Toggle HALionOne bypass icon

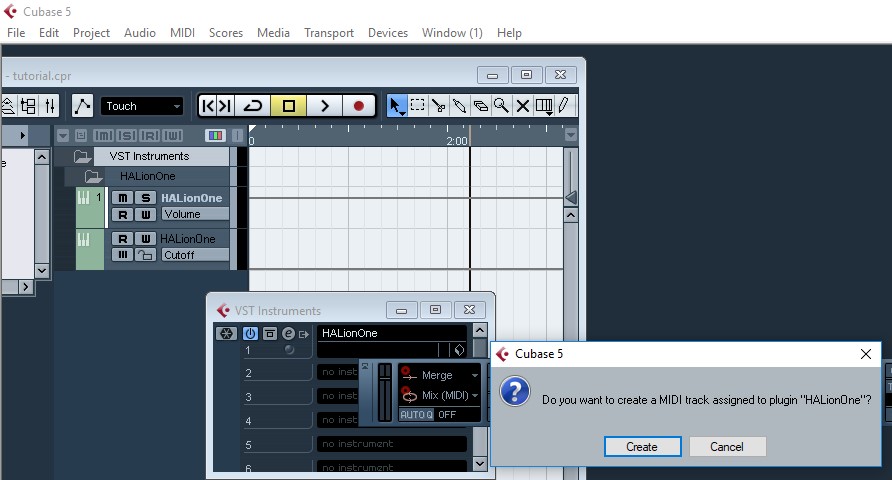tap(270, 334)
